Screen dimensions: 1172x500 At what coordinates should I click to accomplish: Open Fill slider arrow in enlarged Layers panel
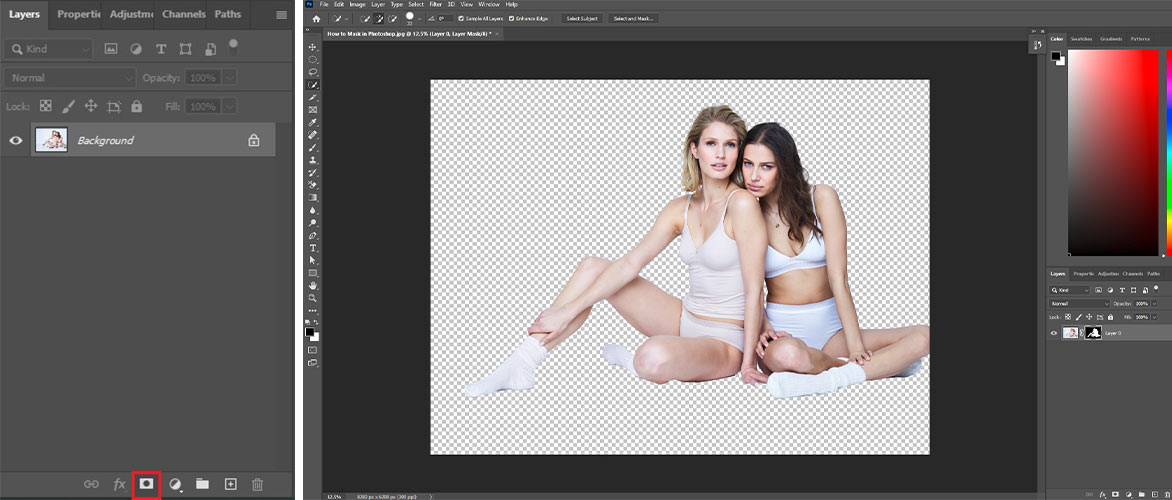(x=229, y=106)
